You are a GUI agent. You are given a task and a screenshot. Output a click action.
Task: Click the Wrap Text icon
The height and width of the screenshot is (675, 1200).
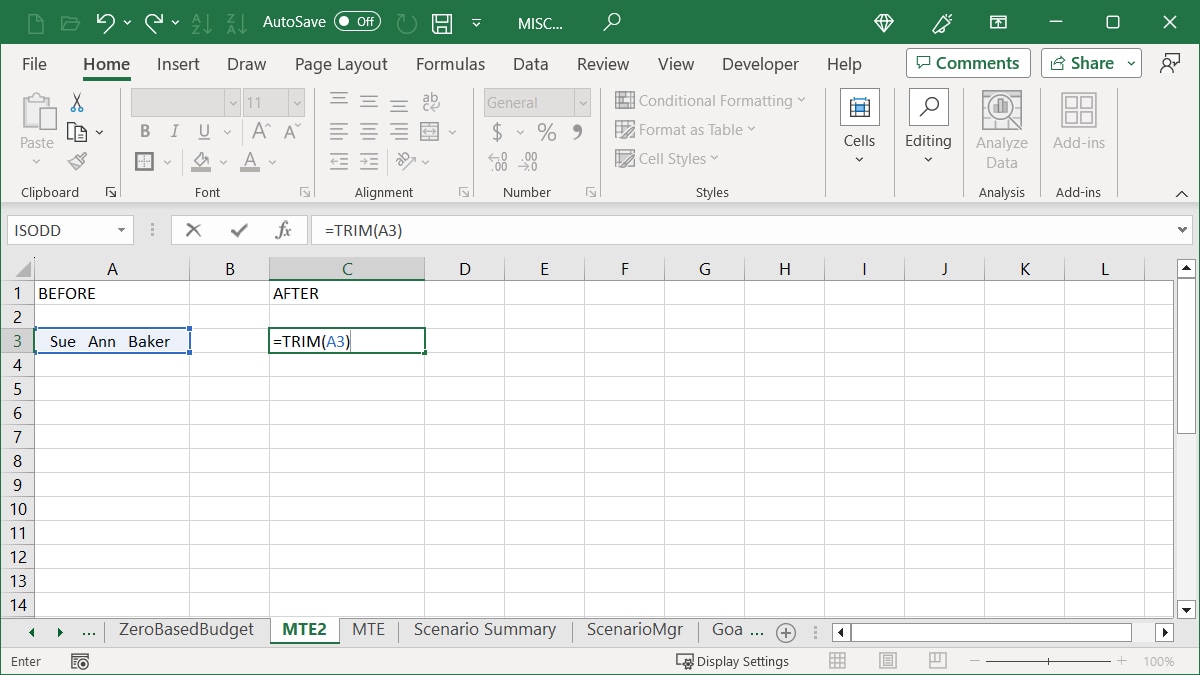(x=430, y=101)
